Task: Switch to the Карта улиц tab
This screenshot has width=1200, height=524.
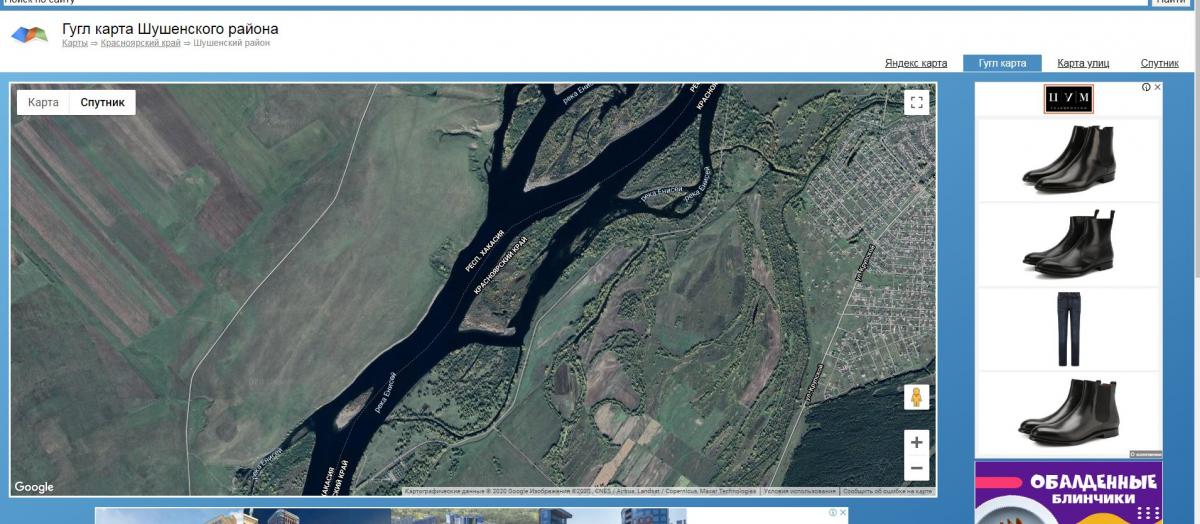Action: point(1083,63)
